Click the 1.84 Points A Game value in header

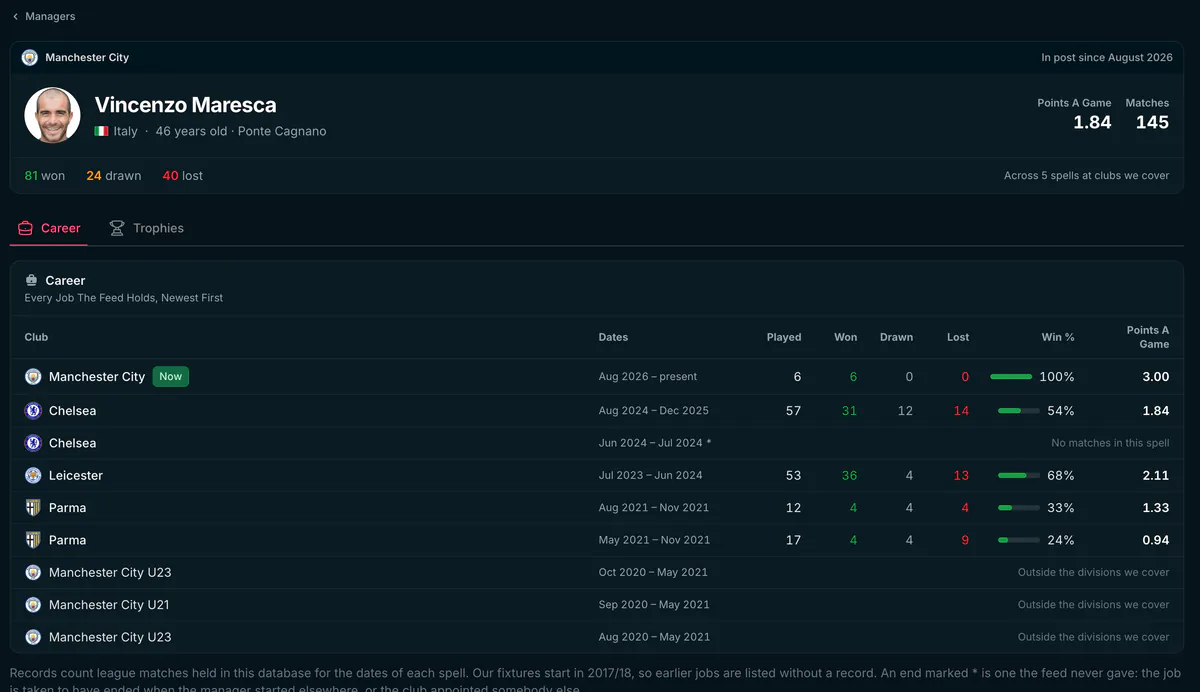[1092, 122]
